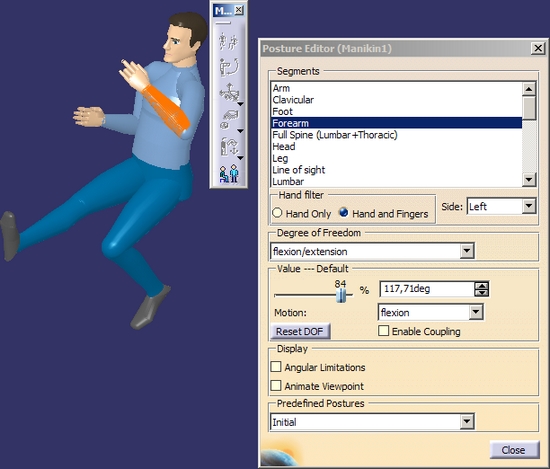Activate the manikin compass placement tool
550x469 pixels.
pos(229,92)
